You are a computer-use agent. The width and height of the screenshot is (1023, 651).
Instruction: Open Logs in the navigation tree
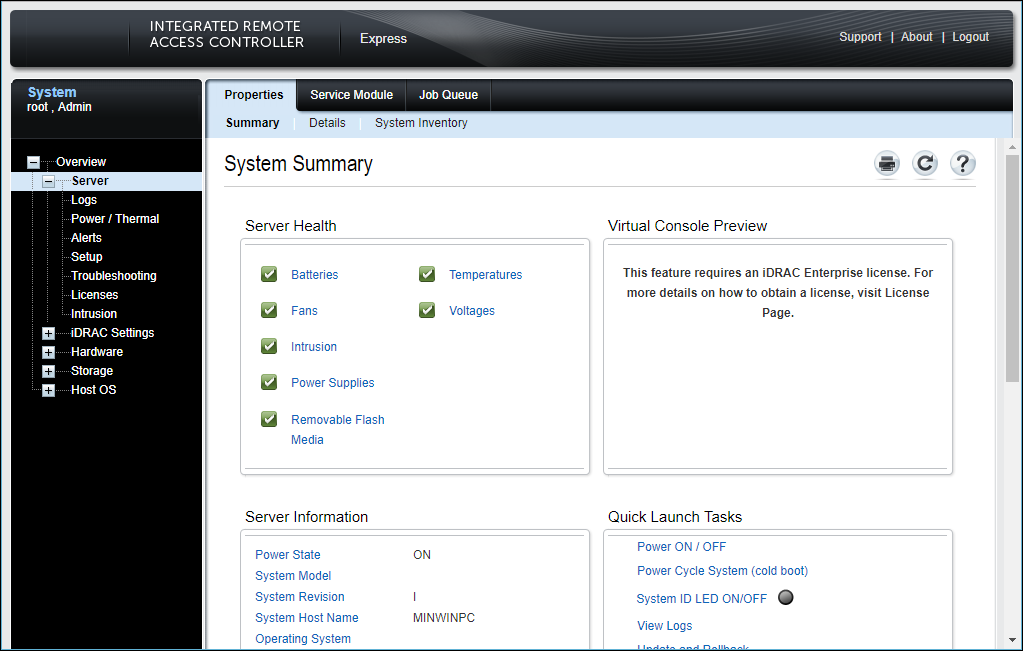coord(84,200)
